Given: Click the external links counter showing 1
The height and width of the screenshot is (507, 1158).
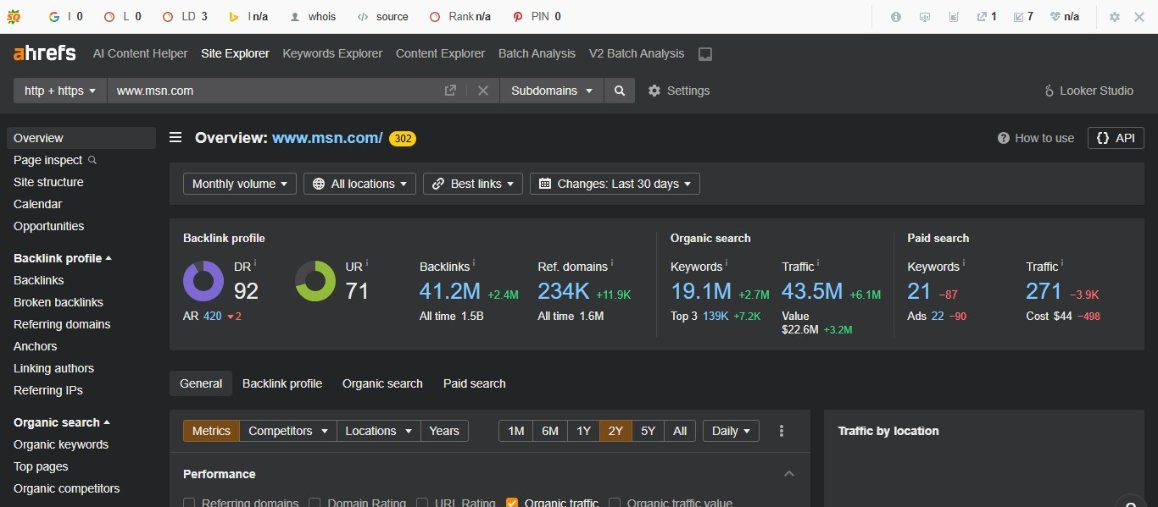Looking at the screenshot, I should coord(987,16).
